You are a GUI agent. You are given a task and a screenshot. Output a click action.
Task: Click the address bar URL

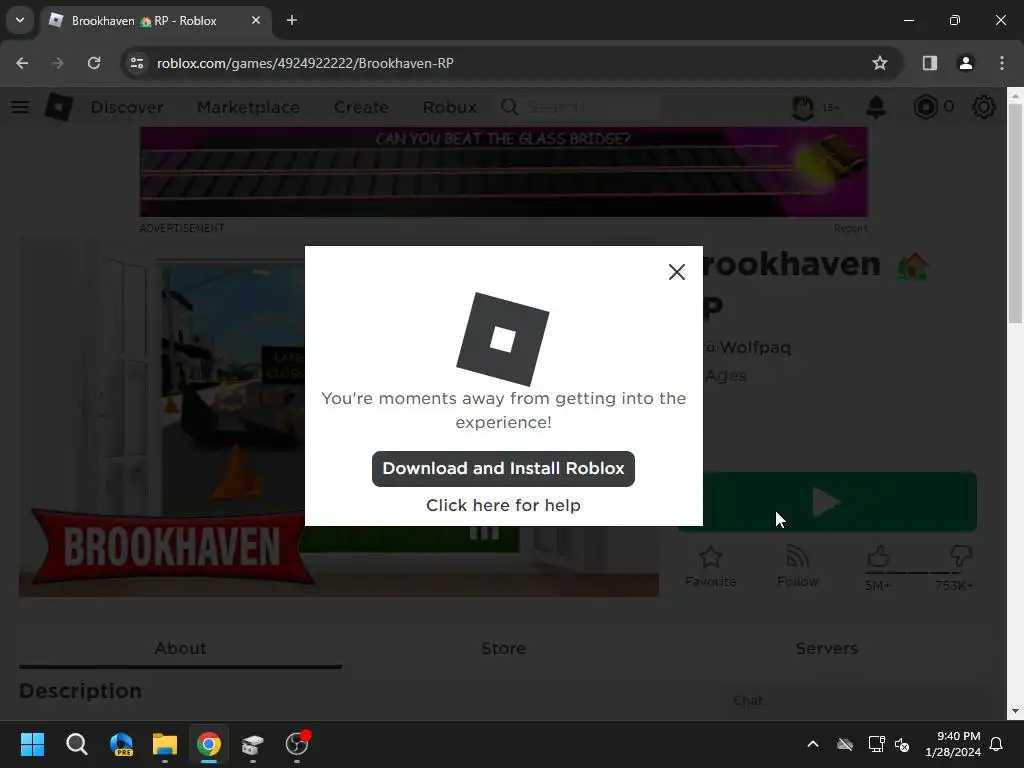(305, 63)
